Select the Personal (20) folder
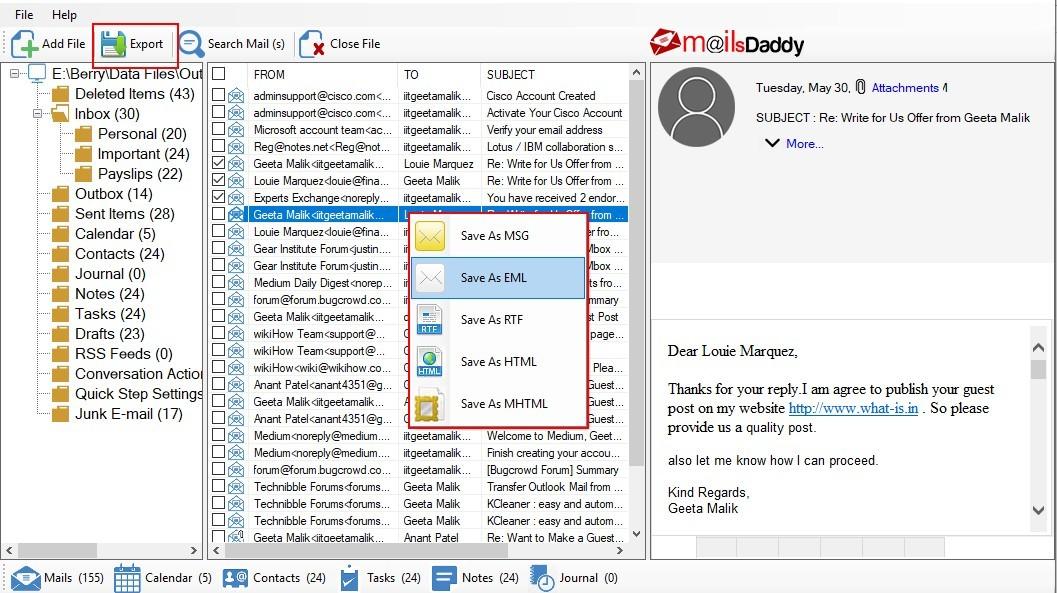Viewport: 1057px width, 593px height. point(142,133)
